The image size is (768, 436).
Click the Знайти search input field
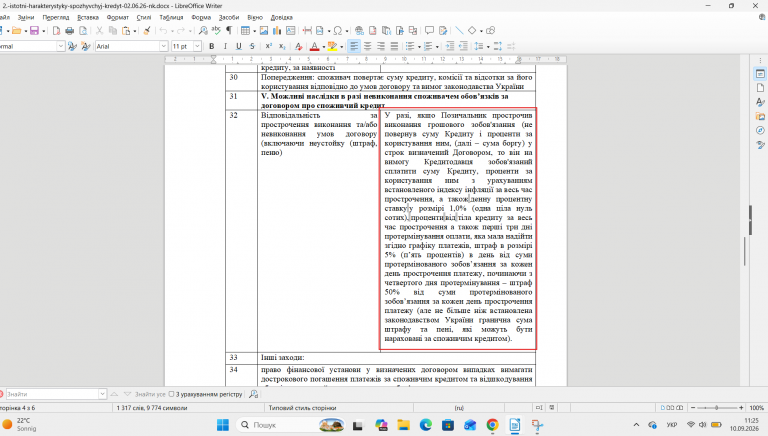(52, 394)
